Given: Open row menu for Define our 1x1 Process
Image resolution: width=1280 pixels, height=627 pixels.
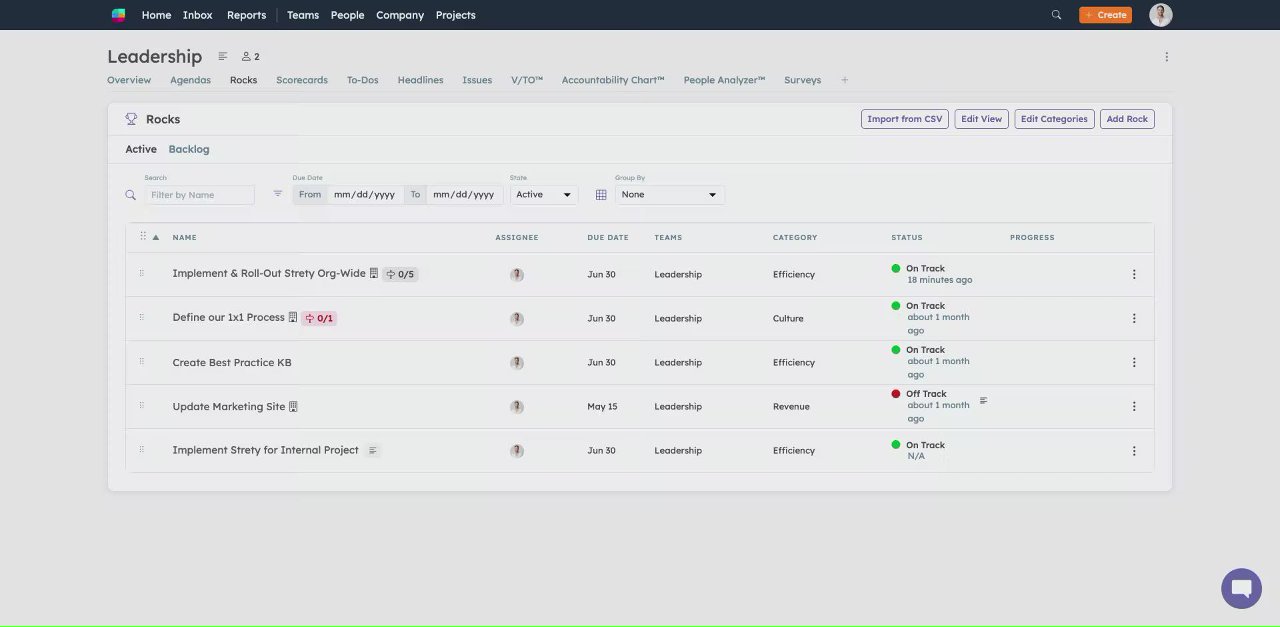Looking at the screenshot, I should (1133, 318).
